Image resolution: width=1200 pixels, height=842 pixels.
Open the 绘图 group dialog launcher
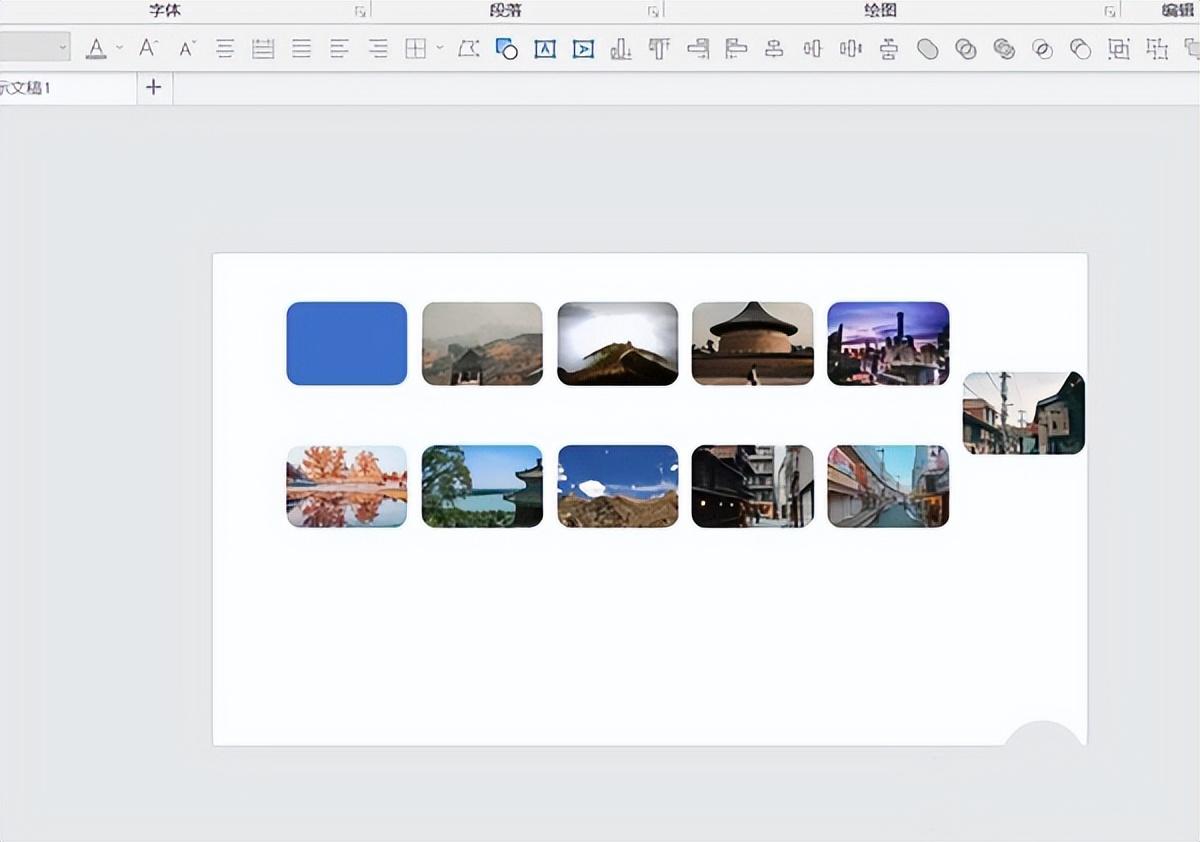pos(1109,12)
